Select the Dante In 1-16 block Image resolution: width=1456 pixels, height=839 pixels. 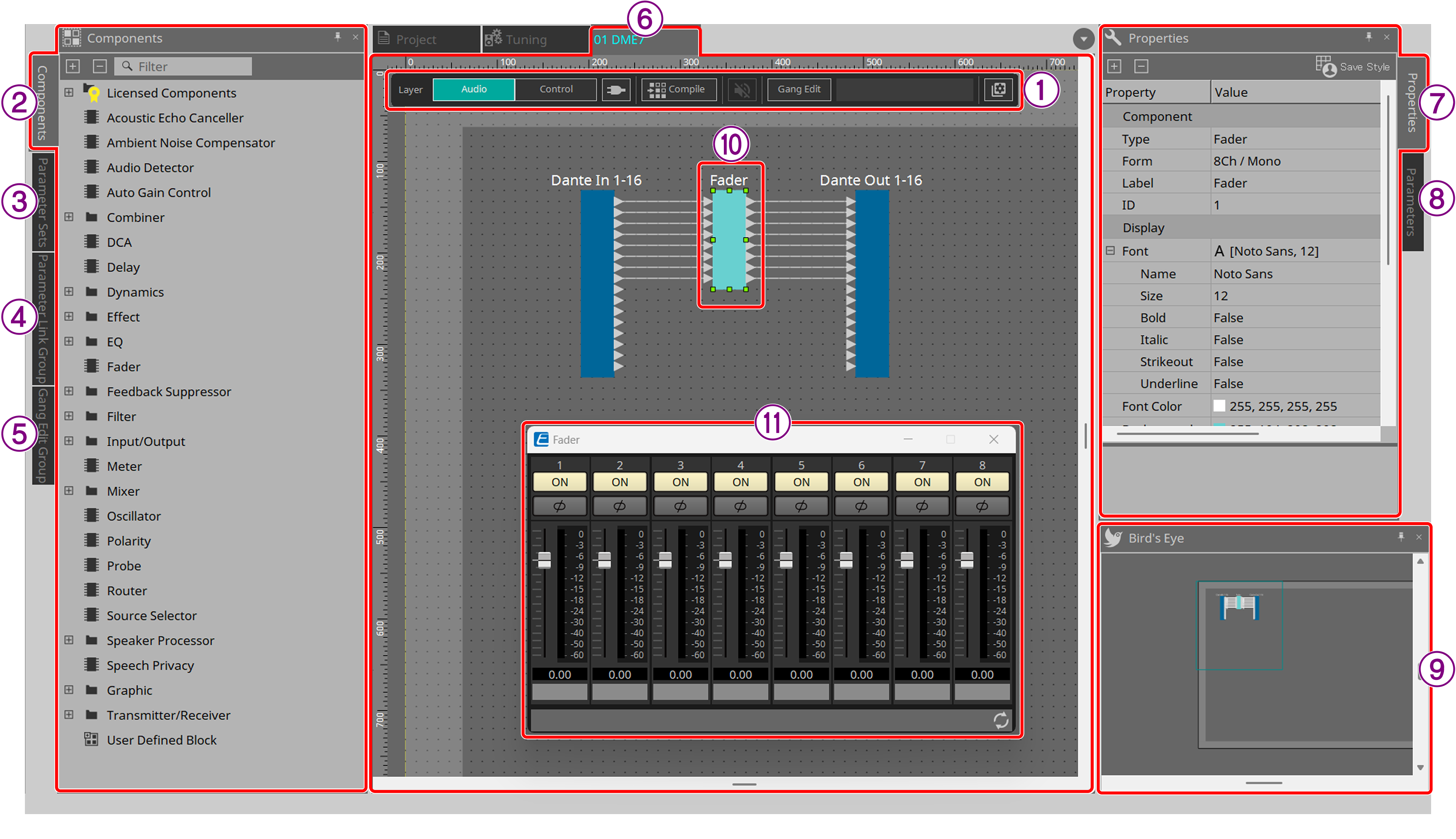pos(597,284)
